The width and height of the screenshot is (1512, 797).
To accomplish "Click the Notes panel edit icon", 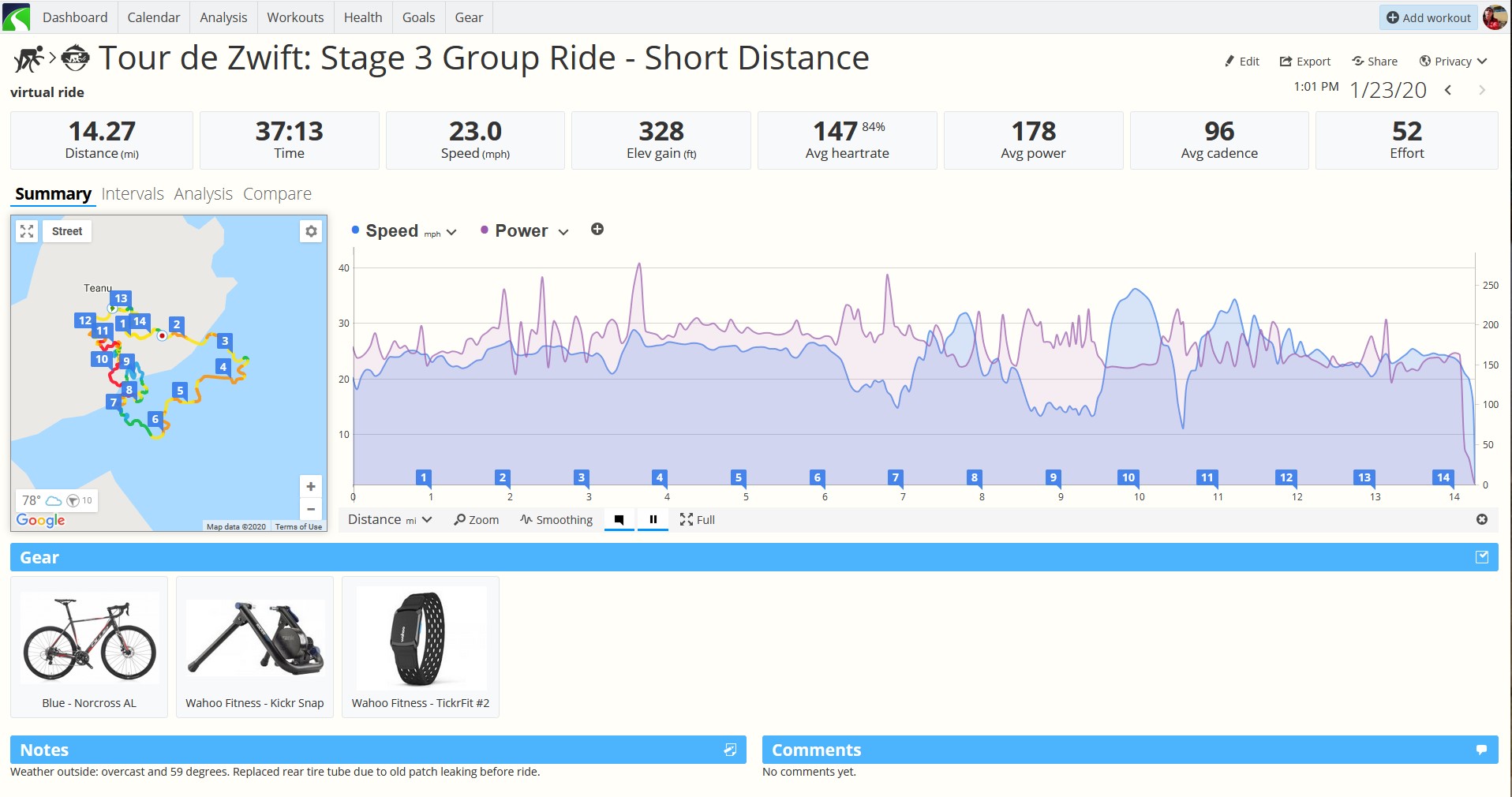I will click(x=730, y=750).
